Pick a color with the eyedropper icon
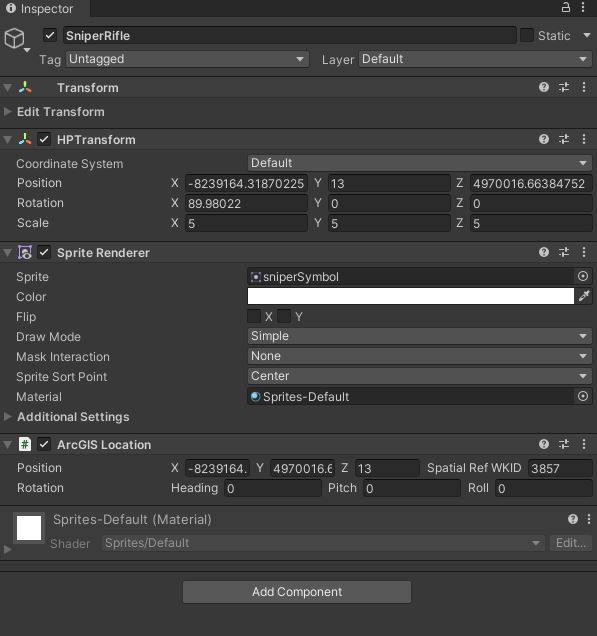597x636 pixels. pos(584,296)
